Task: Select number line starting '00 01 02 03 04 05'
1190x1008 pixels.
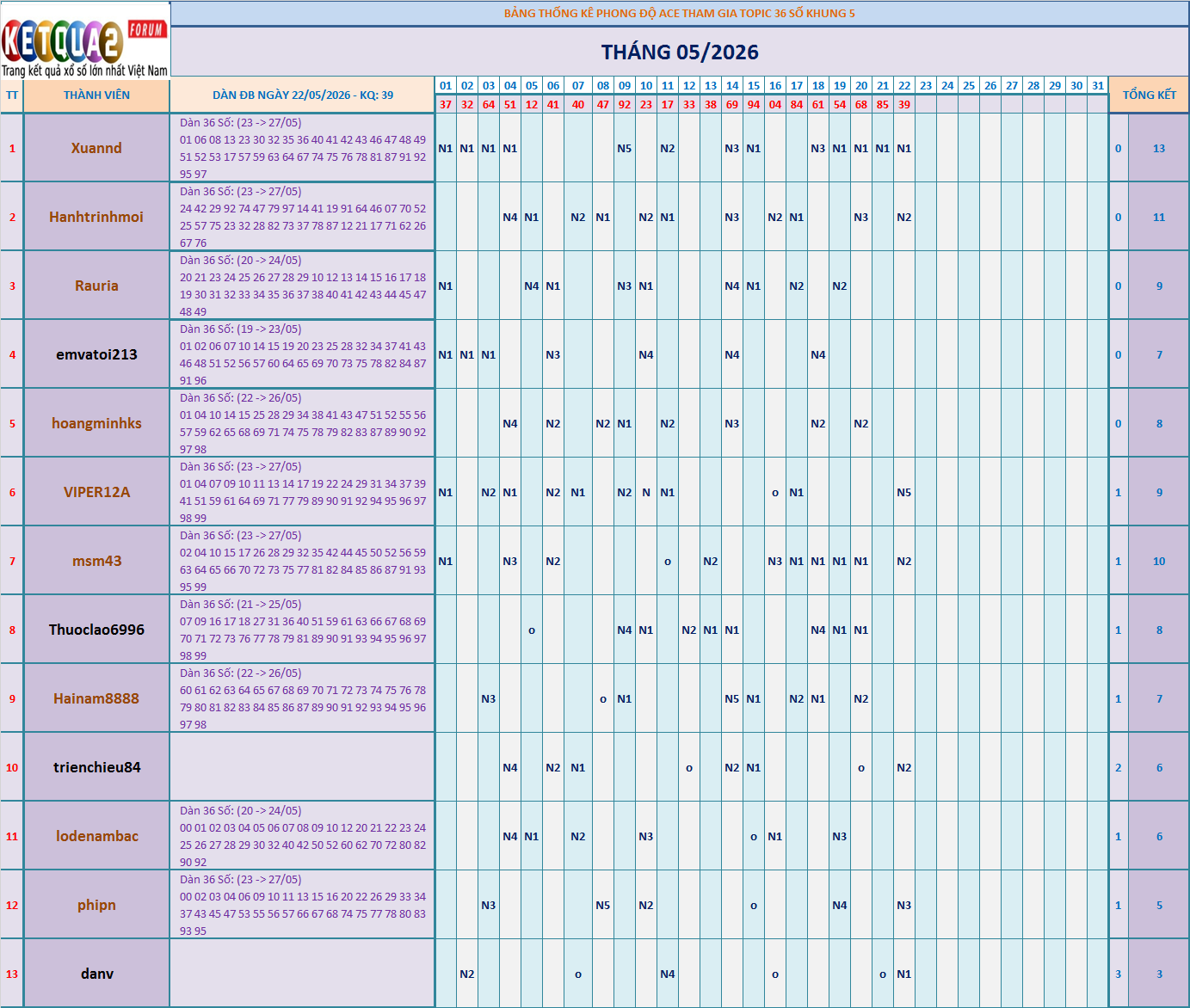Action: click(303, 827)
